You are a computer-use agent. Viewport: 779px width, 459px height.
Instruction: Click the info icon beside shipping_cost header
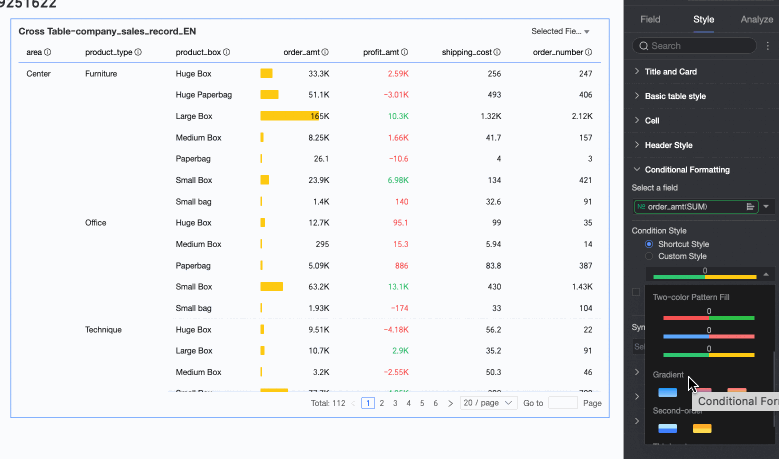point(497,52)
